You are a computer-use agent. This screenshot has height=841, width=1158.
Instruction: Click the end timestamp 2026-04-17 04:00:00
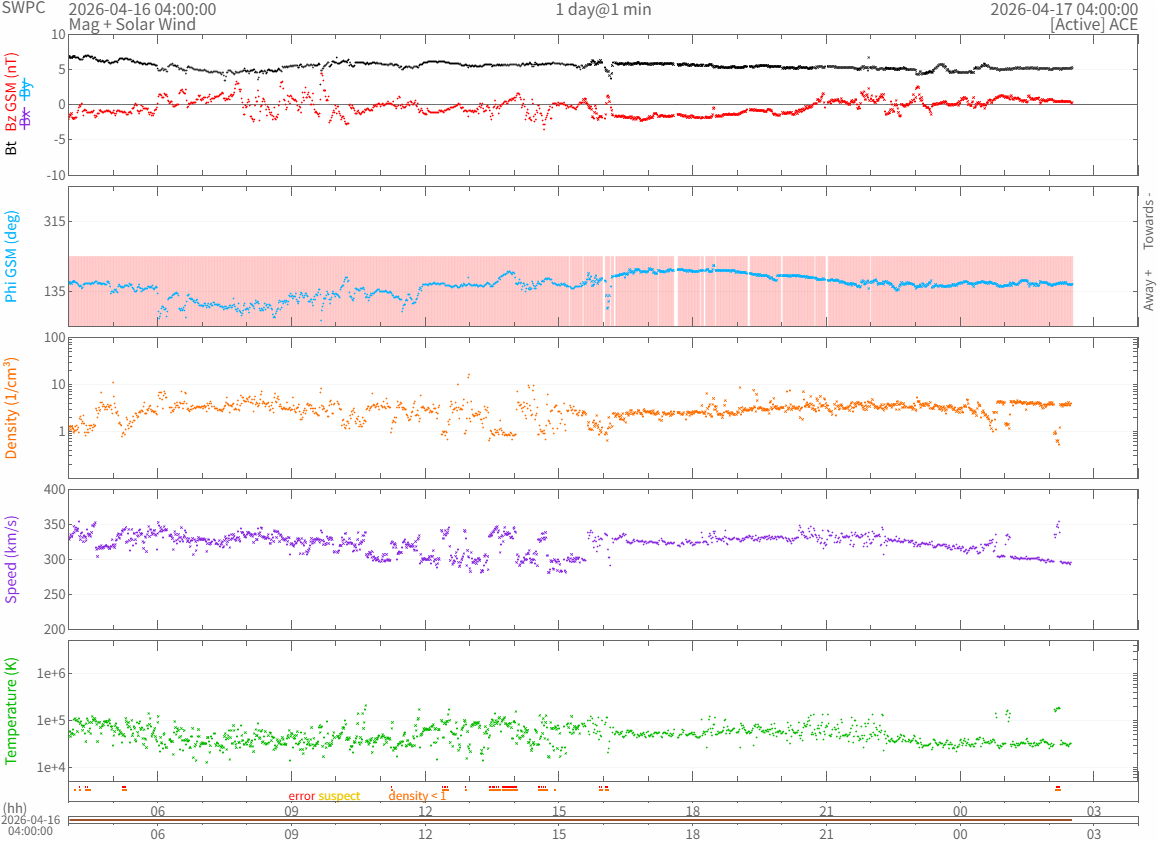pos(1064,9)
